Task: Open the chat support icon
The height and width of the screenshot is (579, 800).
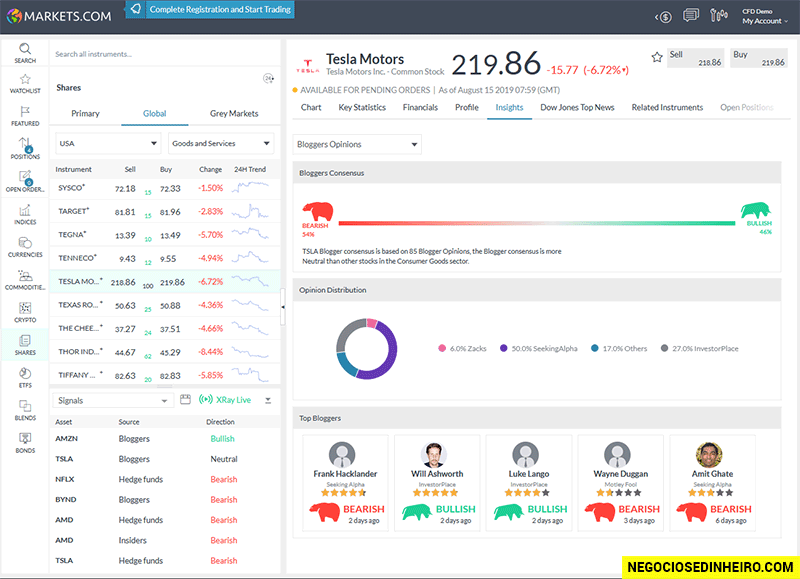Action: (691, 15)
